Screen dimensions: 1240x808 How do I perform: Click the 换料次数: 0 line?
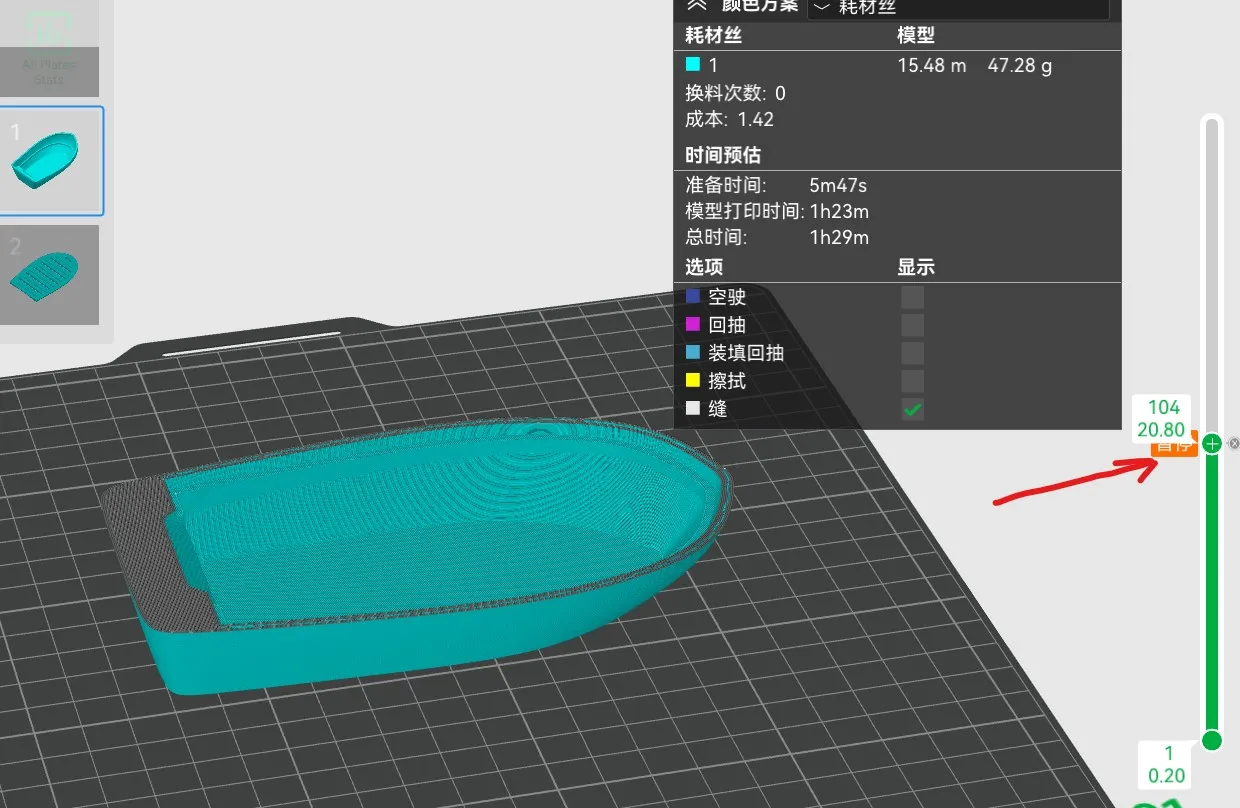pyautogui.click(x=735, y=93)
